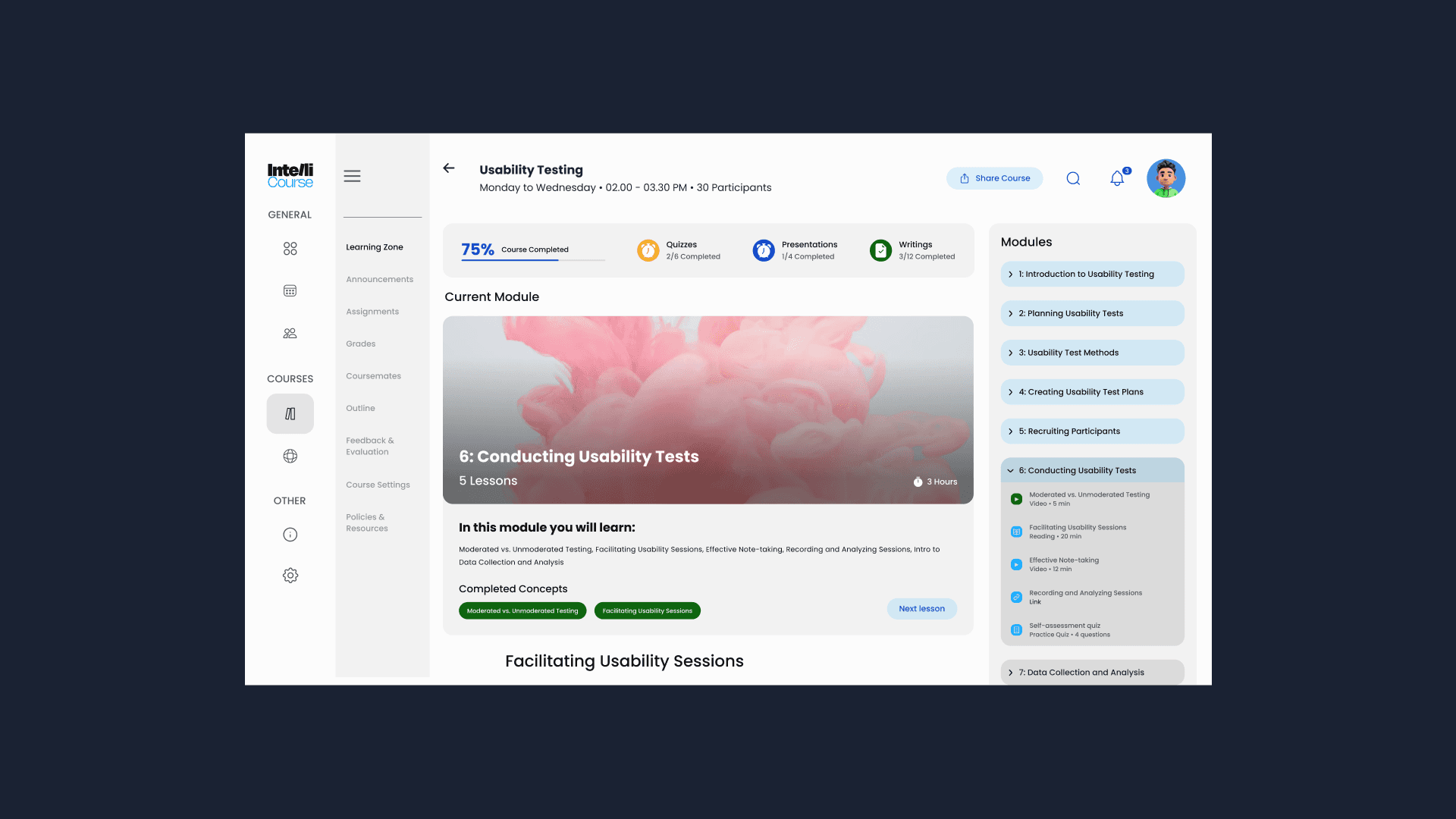Screen dimensions: 1456x819
Task: Click the Next lesson button
Action: pos(921,609)
